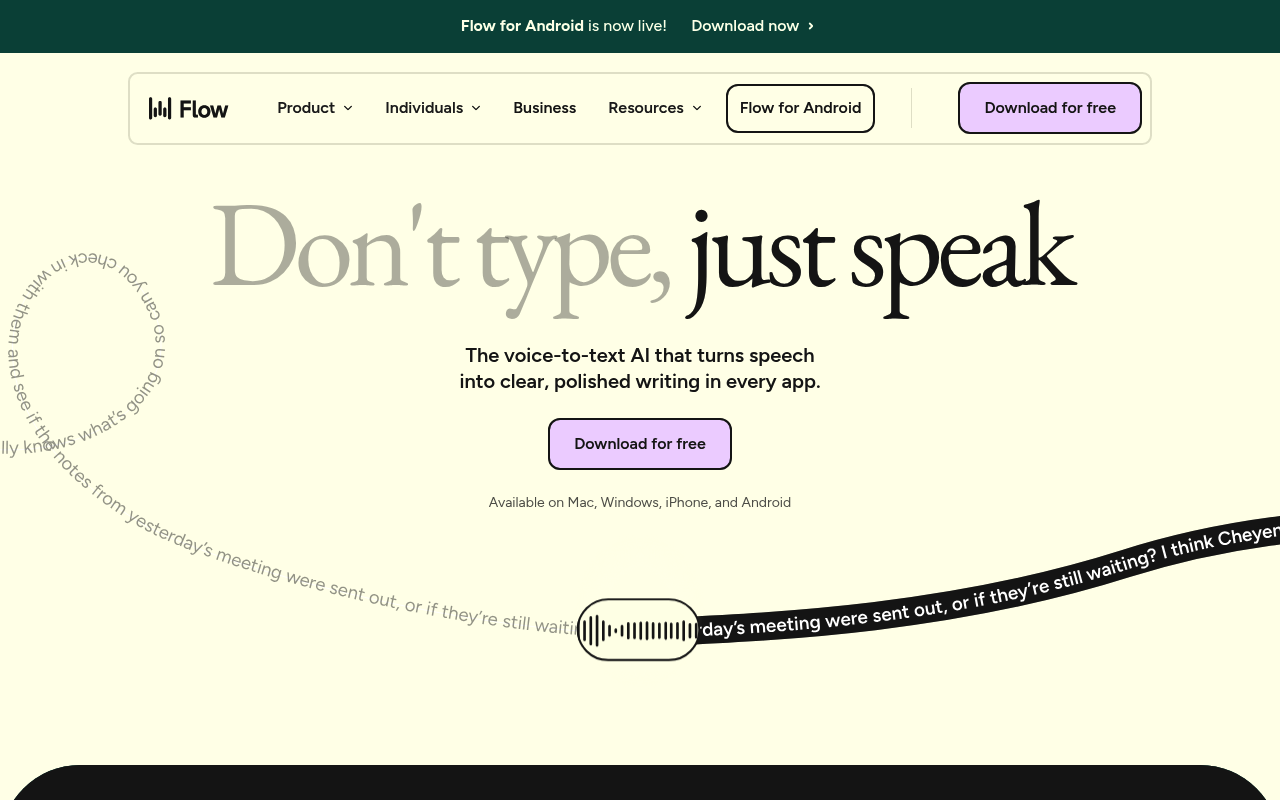
Task: Open the Individuals menu label
Action: 423,108
